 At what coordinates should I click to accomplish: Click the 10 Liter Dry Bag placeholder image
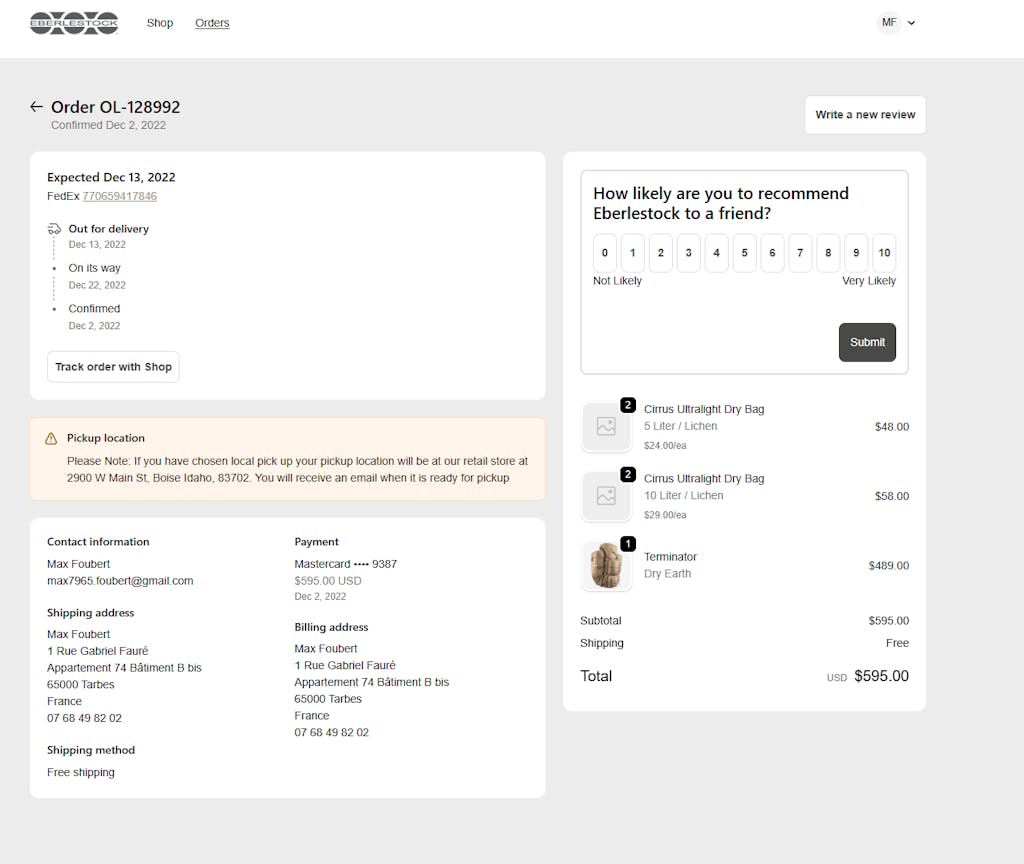[606, 496]
